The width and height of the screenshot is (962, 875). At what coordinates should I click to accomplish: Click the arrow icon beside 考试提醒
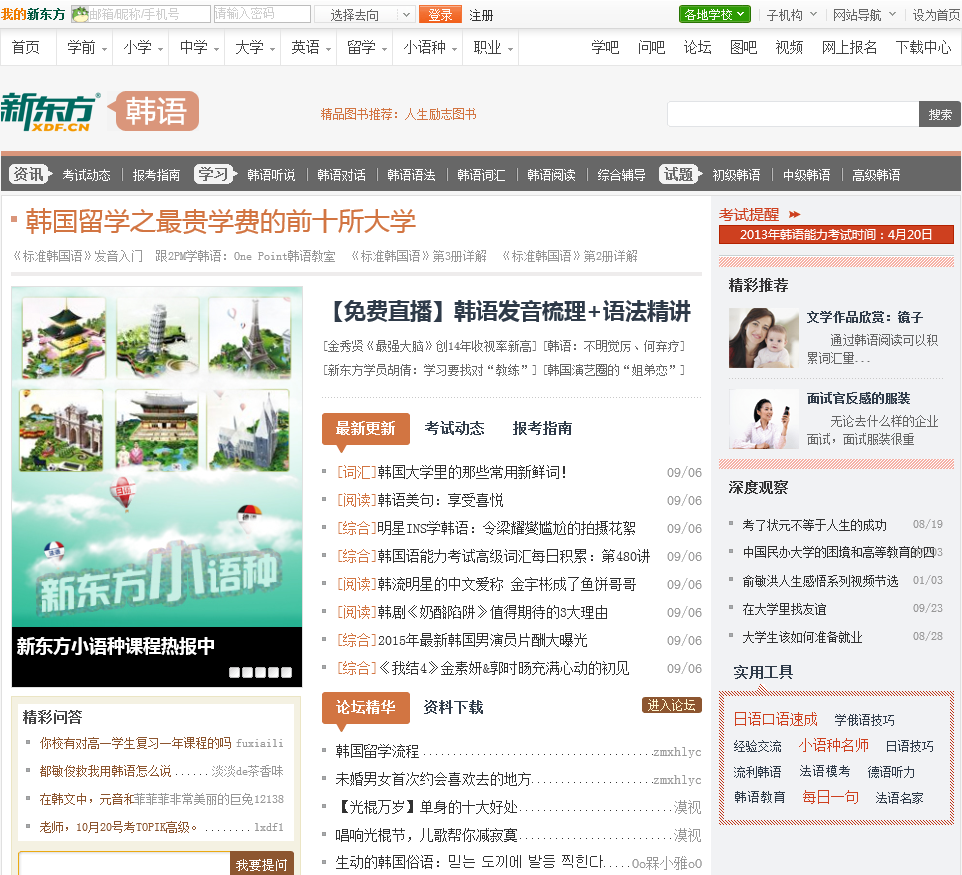795,214
